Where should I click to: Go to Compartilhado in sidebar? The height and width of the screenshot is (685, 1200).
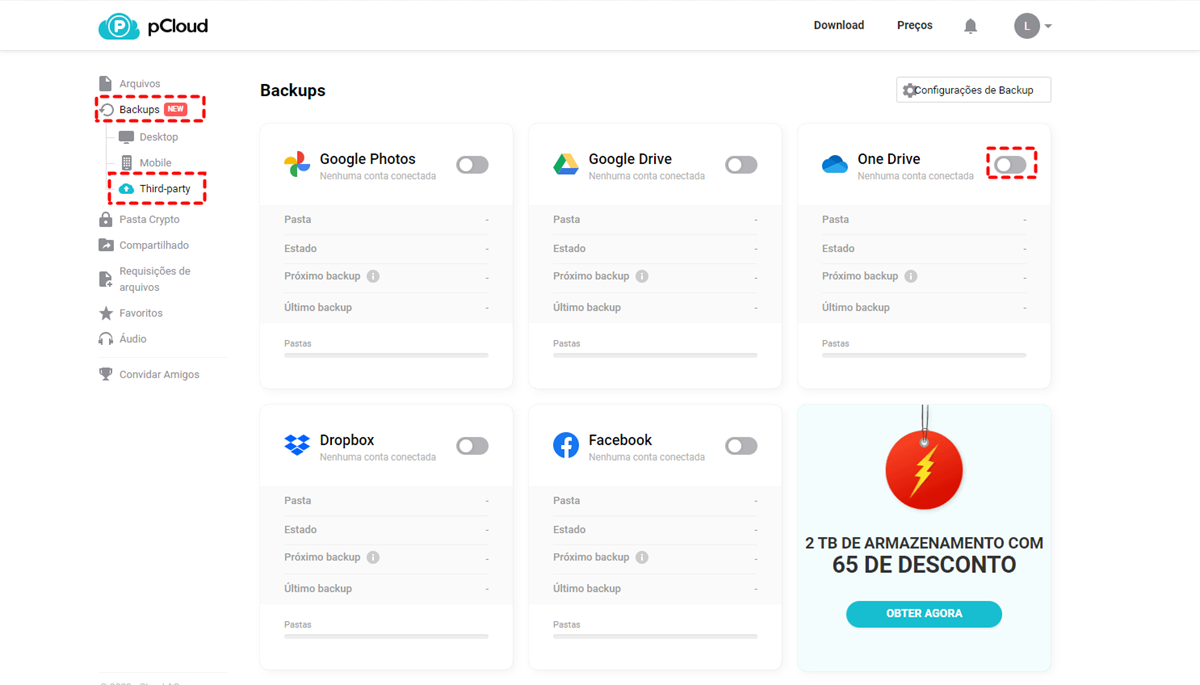(154, 245)
